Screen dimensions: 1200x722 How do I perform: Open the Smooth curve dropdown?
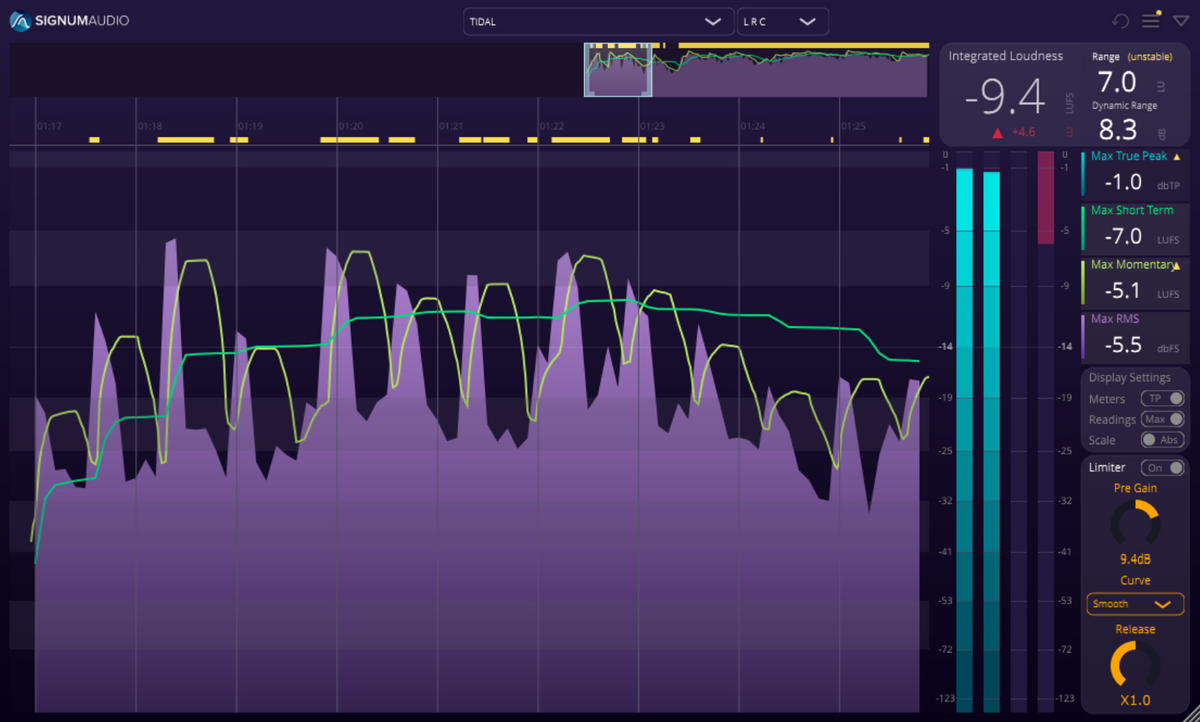[x=1135, y=604]
